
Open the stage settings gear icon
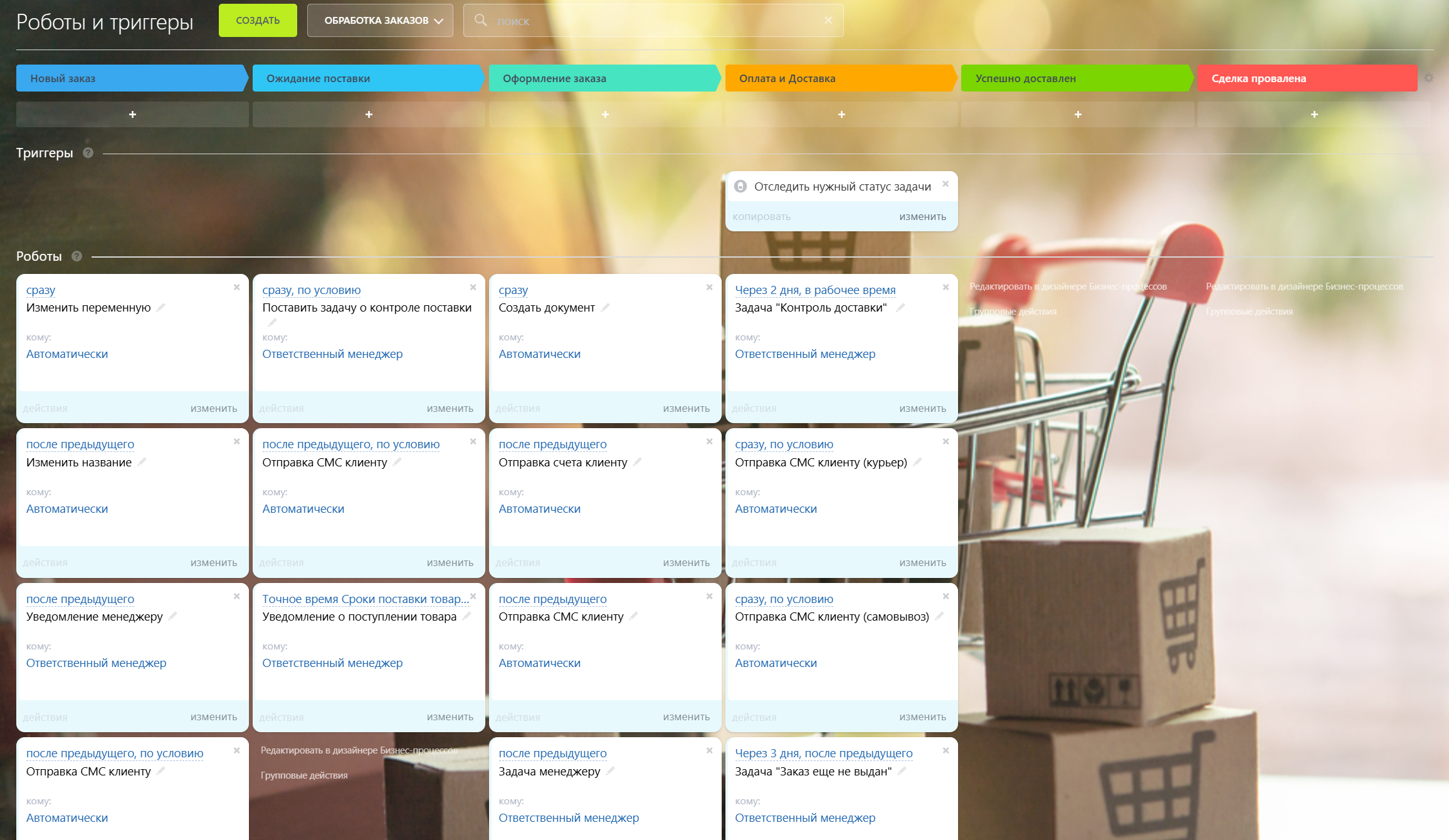pyautogui.click(x=1429, y=78)
